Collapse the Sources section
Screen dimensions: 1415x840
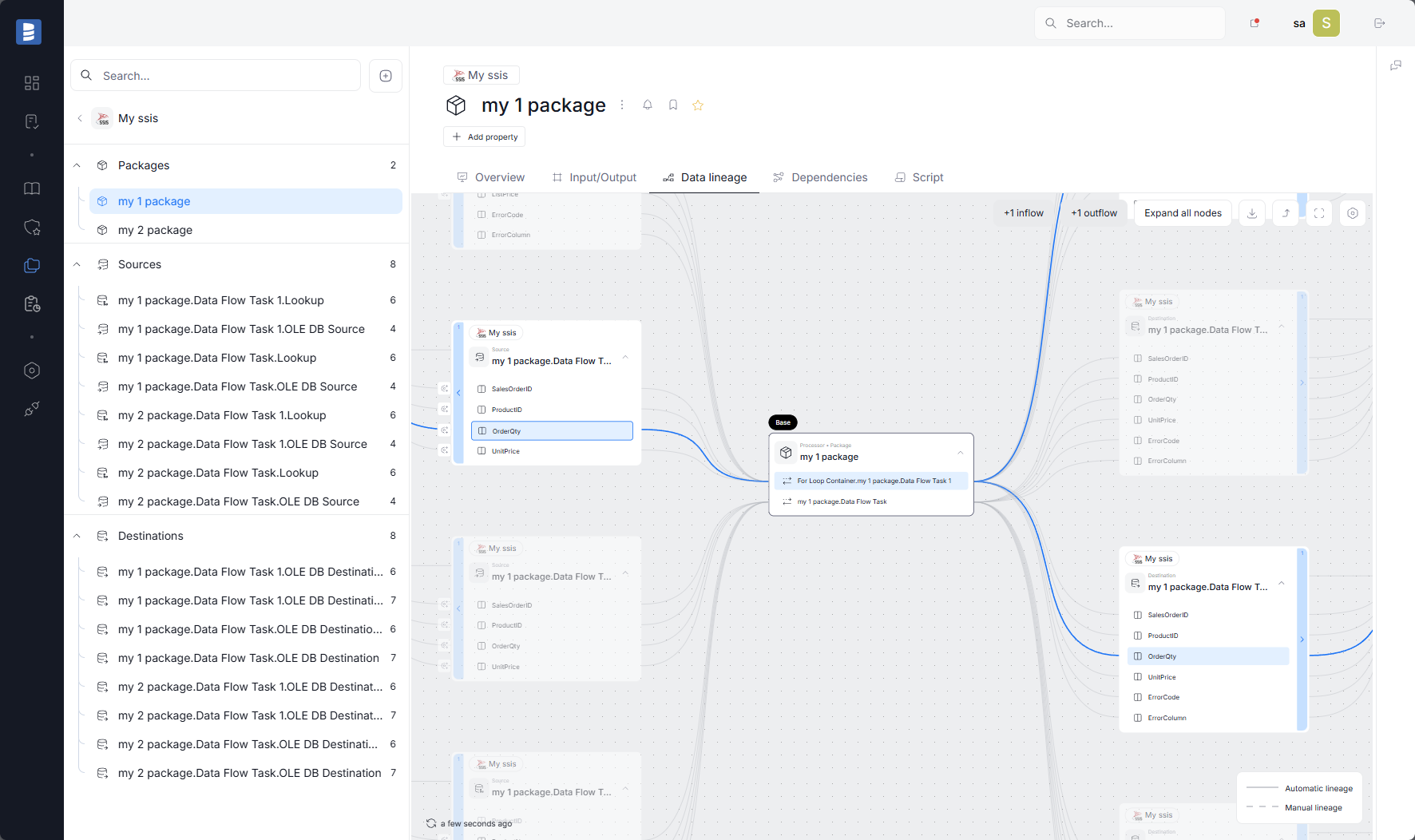pyautogui.click(x=77, y=263)
